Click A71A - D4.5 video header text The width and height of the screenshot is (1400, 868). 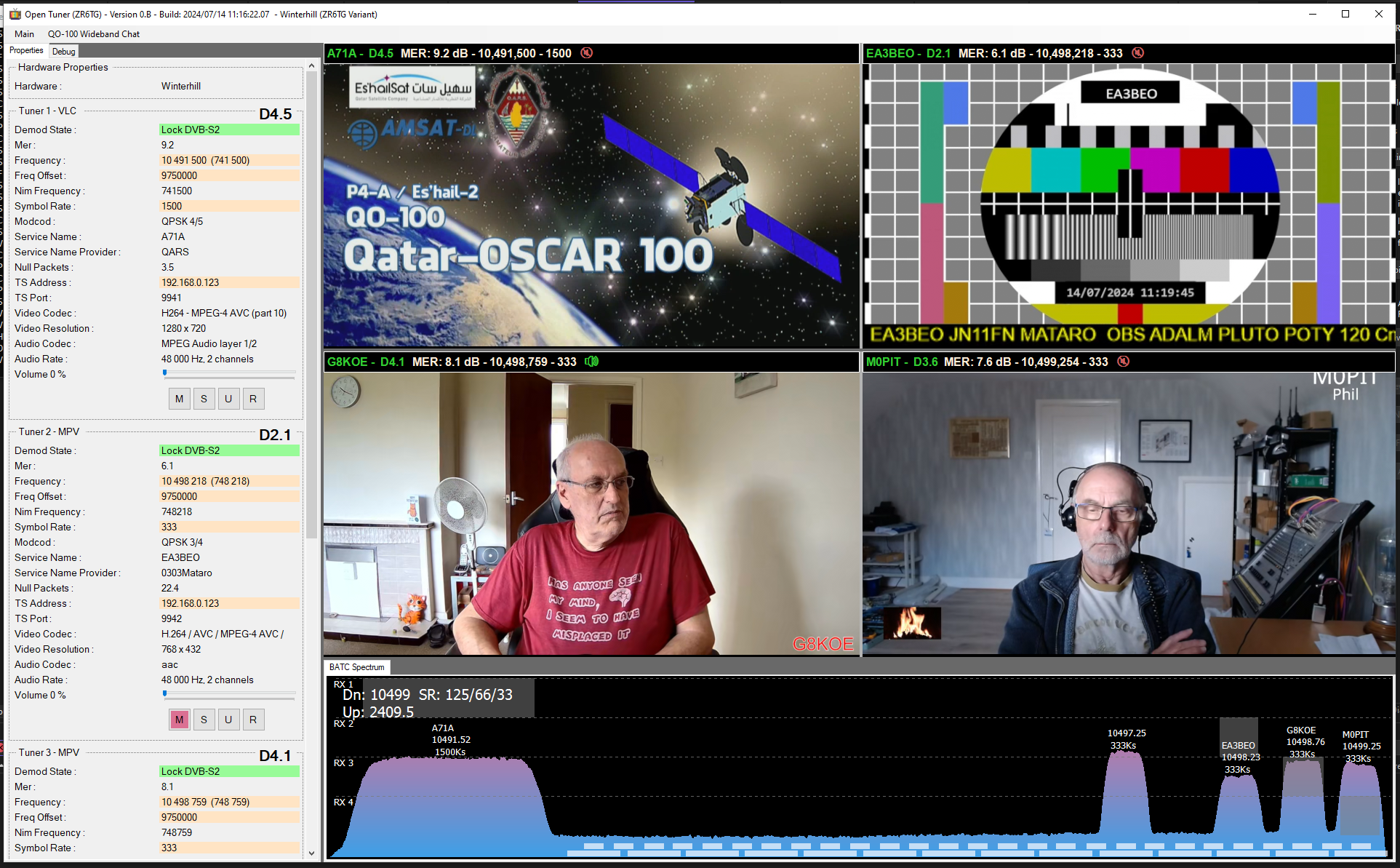click(360, 53)
